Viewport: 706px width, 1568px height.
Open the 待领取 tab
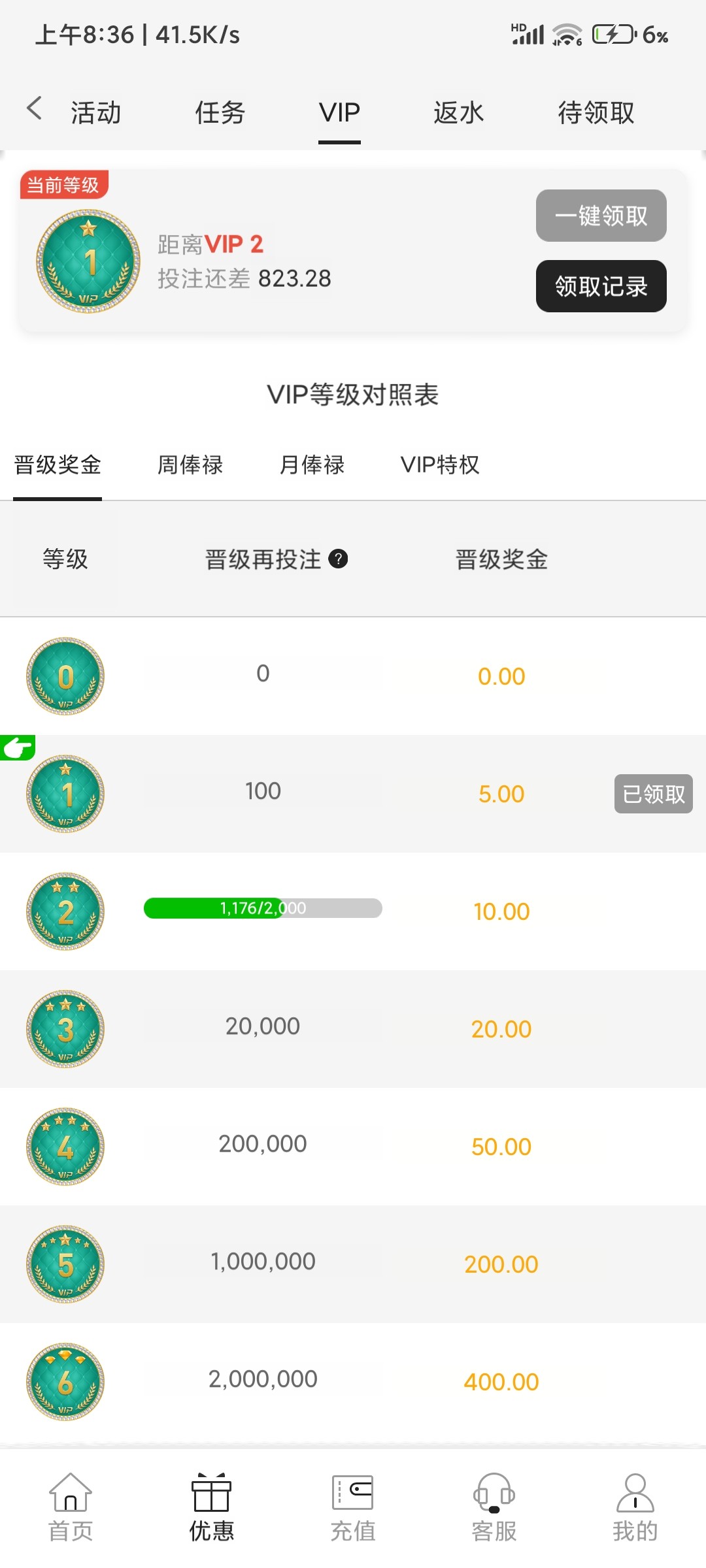click(x=596, y=112)
